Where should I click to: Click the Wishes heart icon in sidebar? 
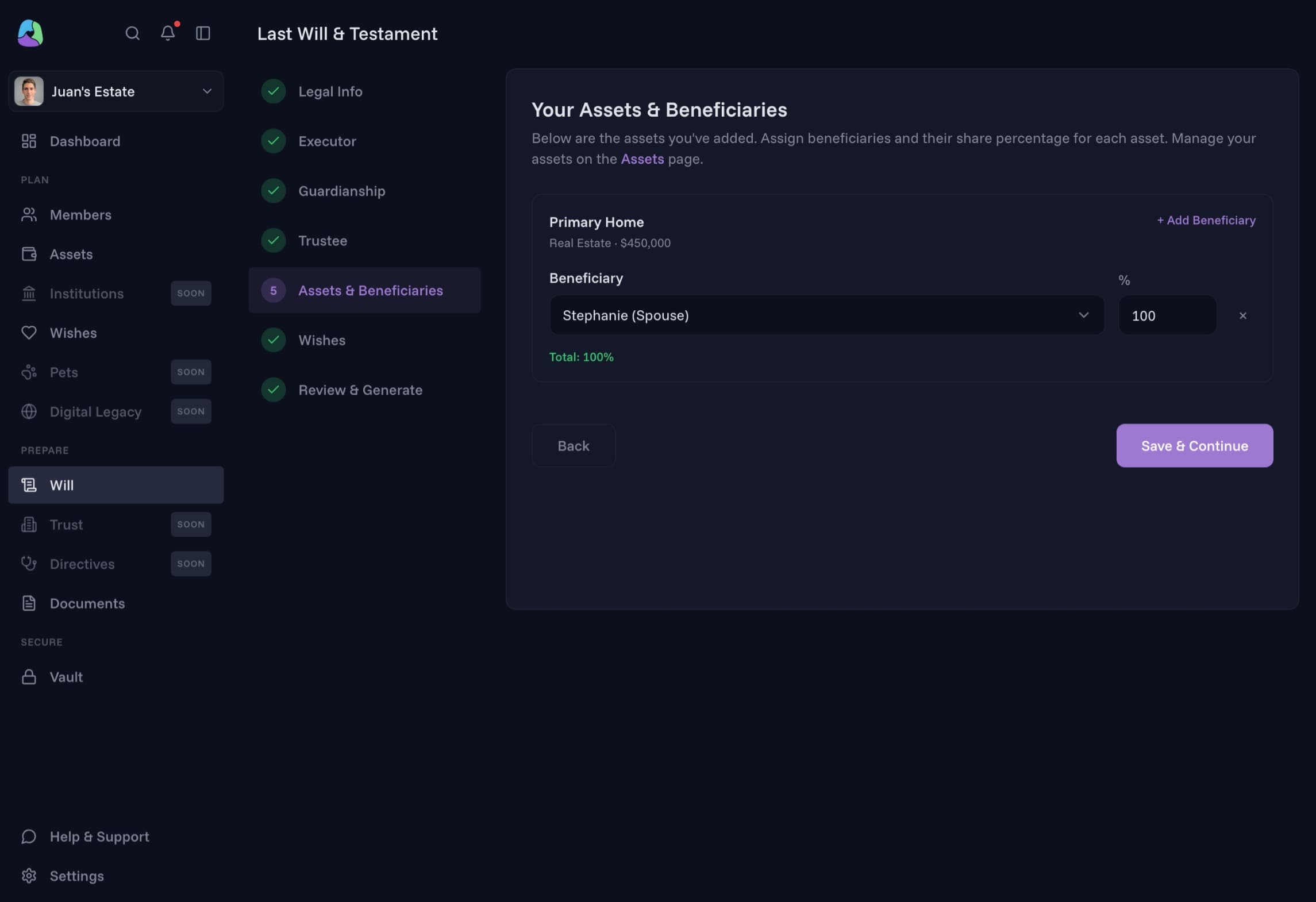pyautogui.click(x=29, y=333)
